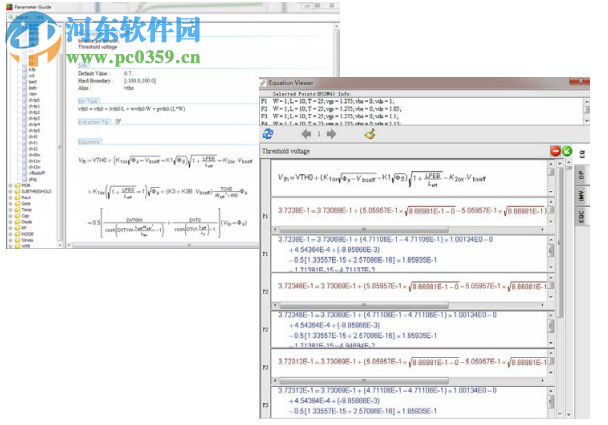Select the dvtp3 parameter in tree

34,118
